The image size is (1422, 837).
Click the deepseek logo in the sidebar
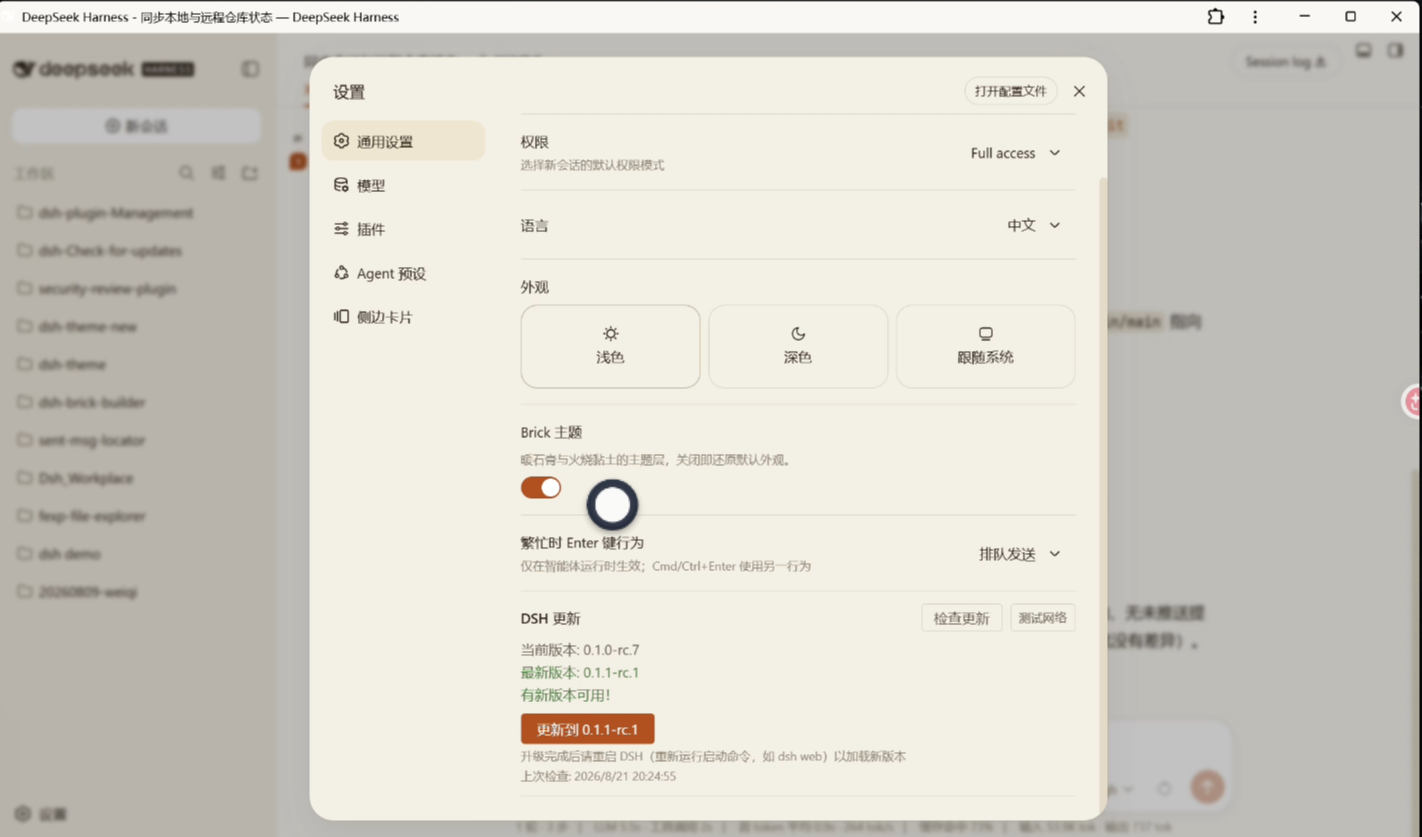(x=103, y=69)
